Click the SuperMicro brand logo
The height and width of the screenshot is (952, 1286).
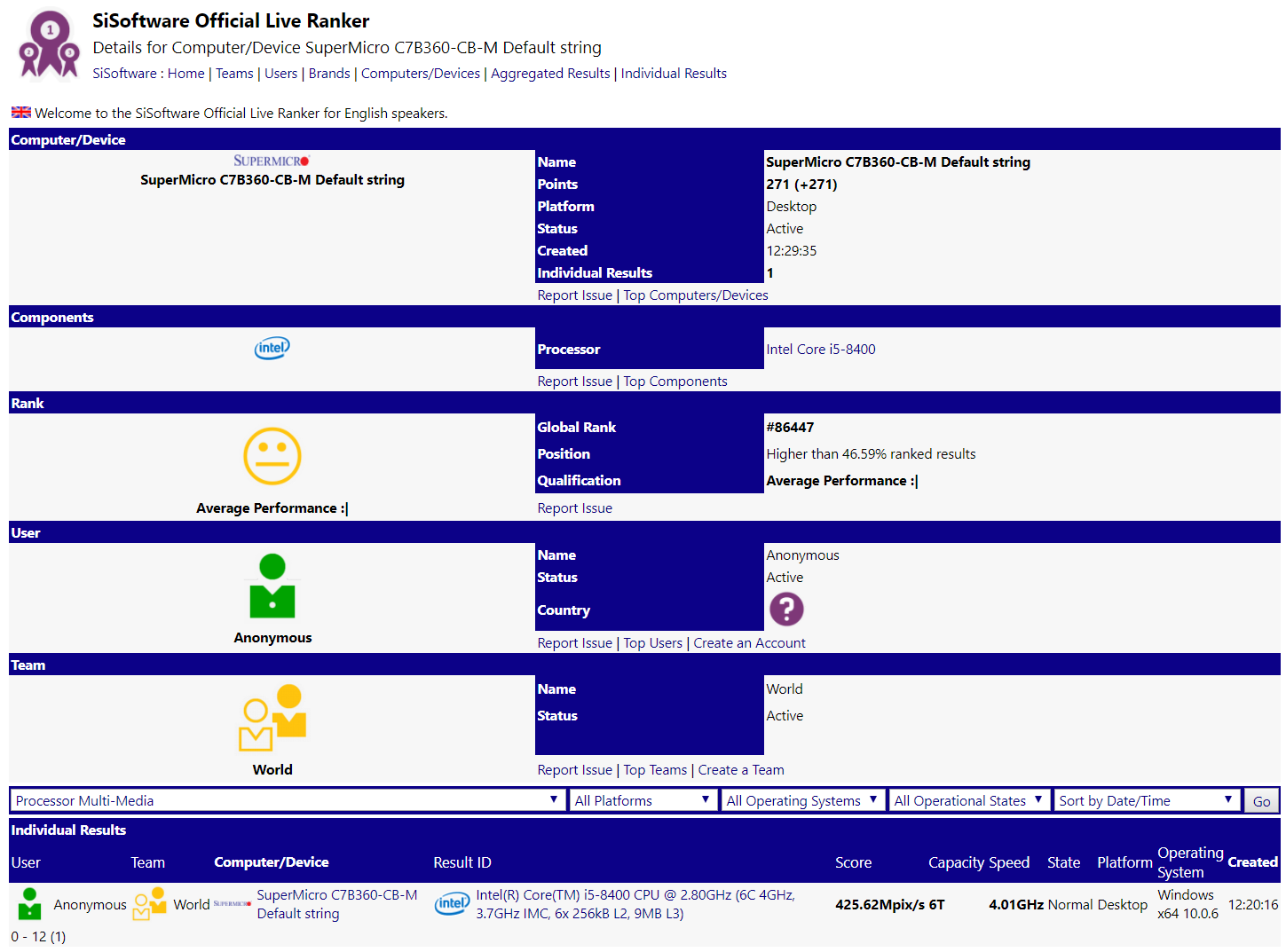click(272, 160)
